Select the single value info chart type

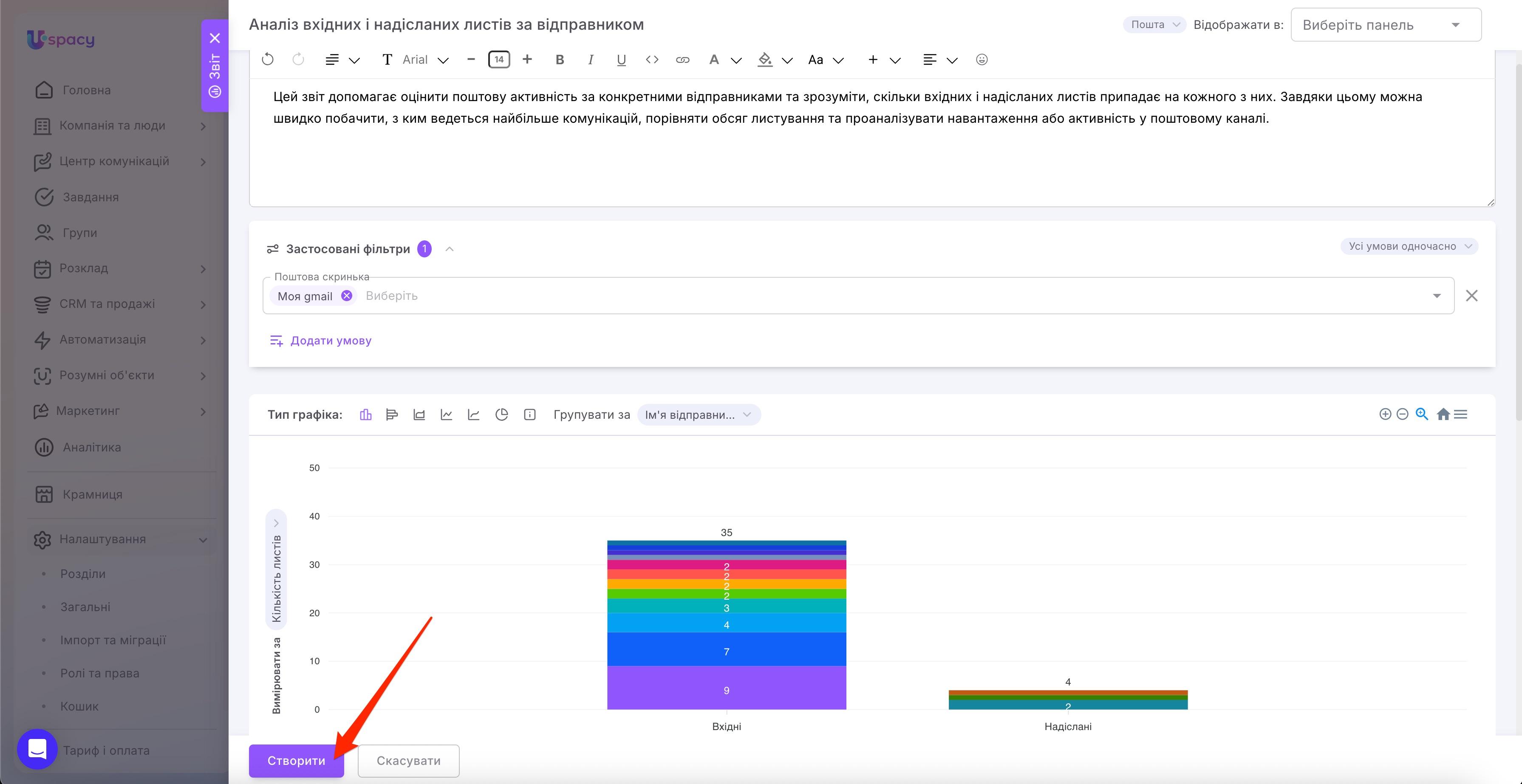click(530, 415)
